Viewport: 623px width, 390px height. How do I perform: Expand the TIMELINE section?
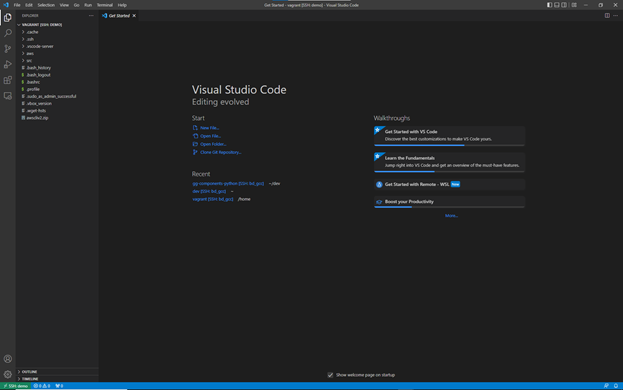pyautogui.click(x=30, y=379)
